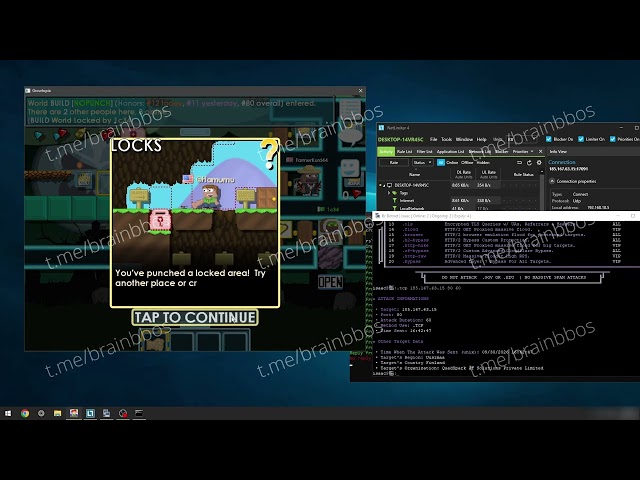This screenshot has width=640, height=480.
Task: Open the tab overflow dropdown arrow
Action: pos(532,151)
